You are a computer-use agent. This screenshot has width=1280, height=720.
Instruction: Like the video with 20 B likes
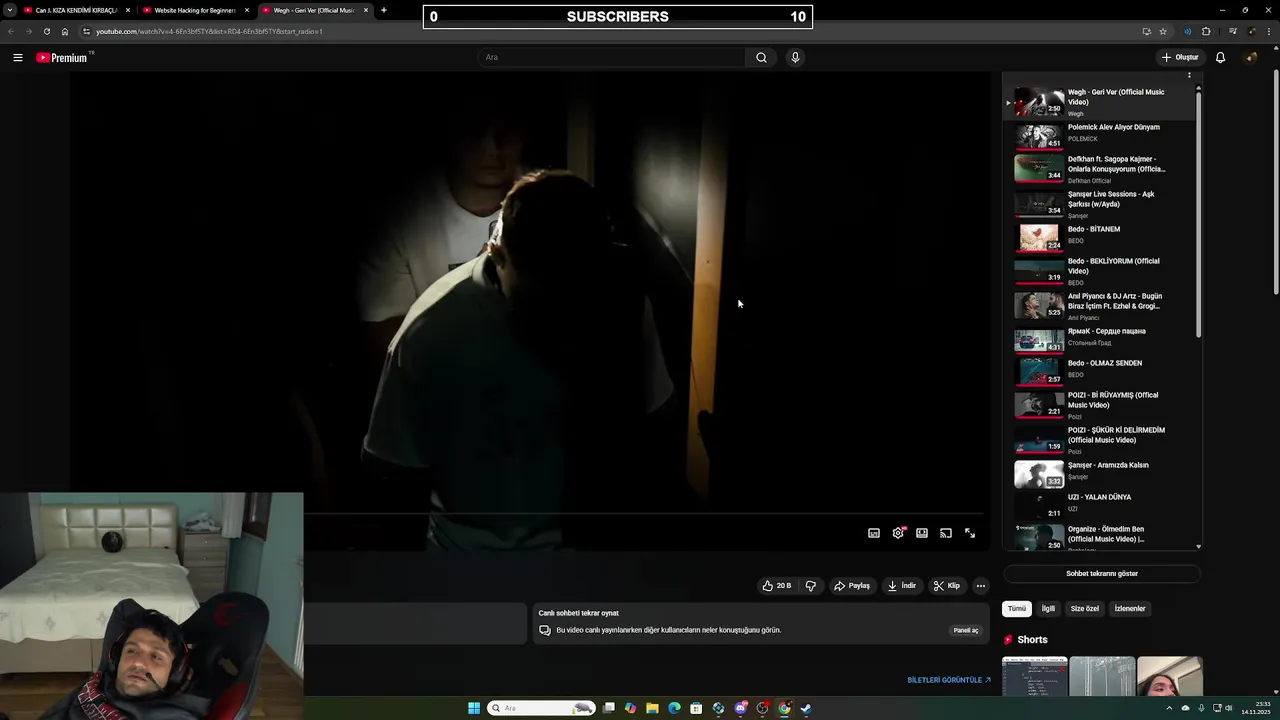click(777, 586)
